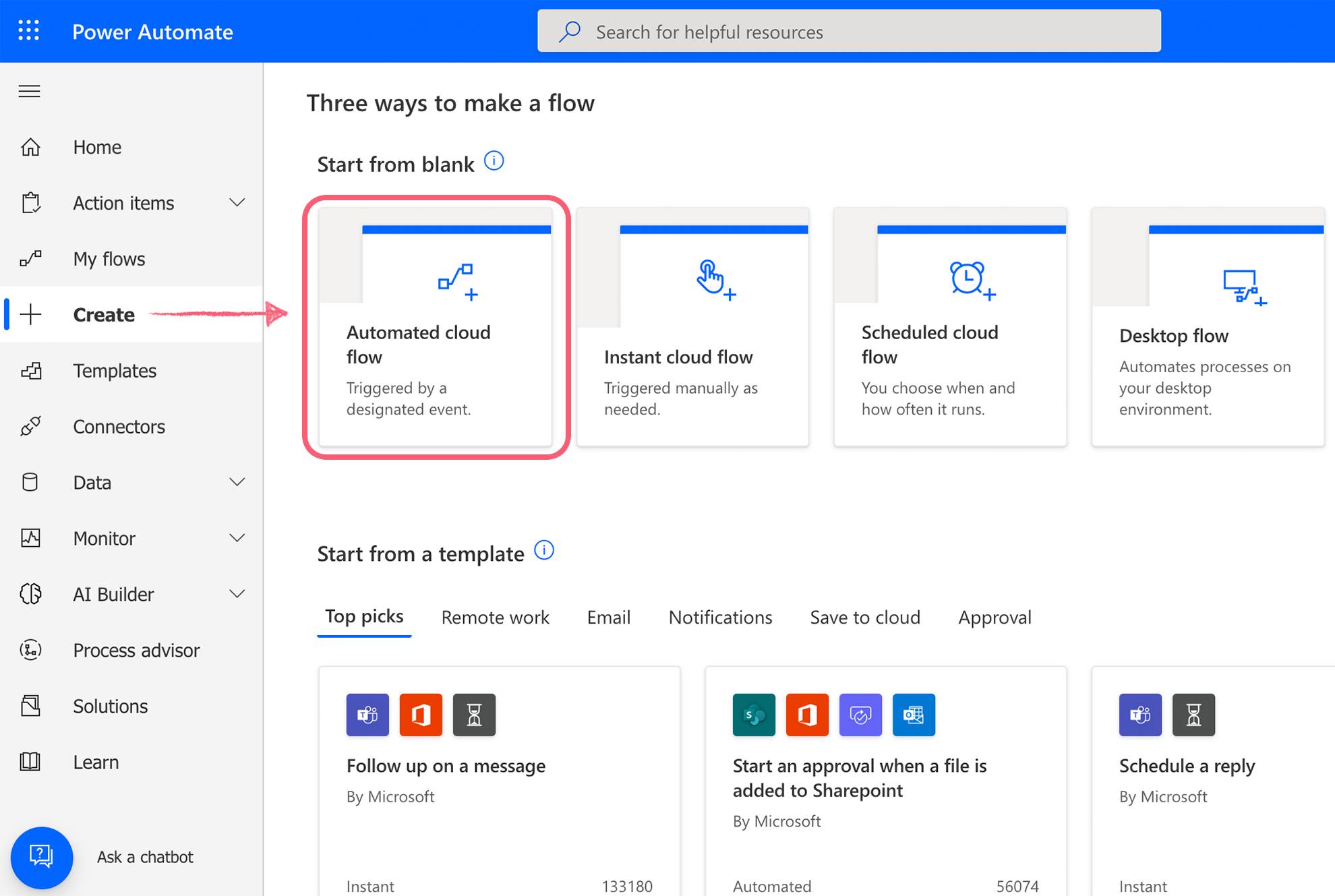The height and width of the screenshot is (896, 1335).
Task: Click info icon beside Start from blank
Action: click(x=494, y=161)
